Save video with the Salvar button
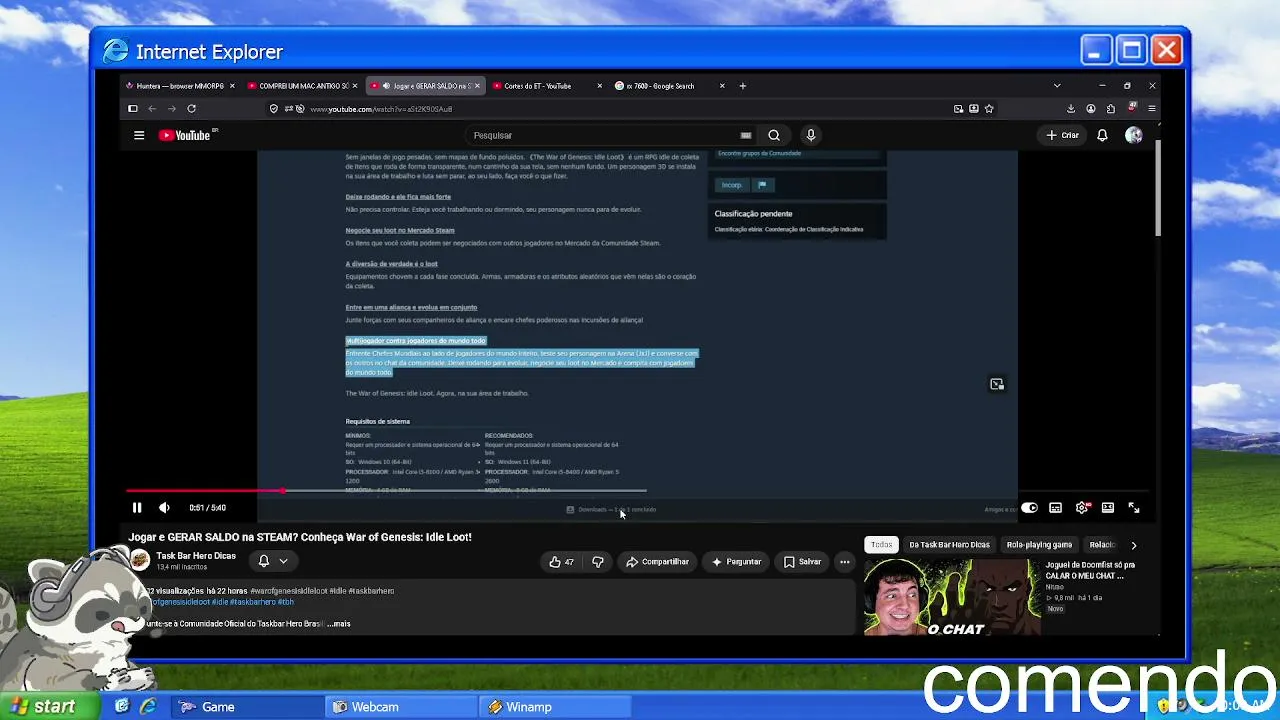This screenshot has height=720, width=1280. (x=803, y=562)
